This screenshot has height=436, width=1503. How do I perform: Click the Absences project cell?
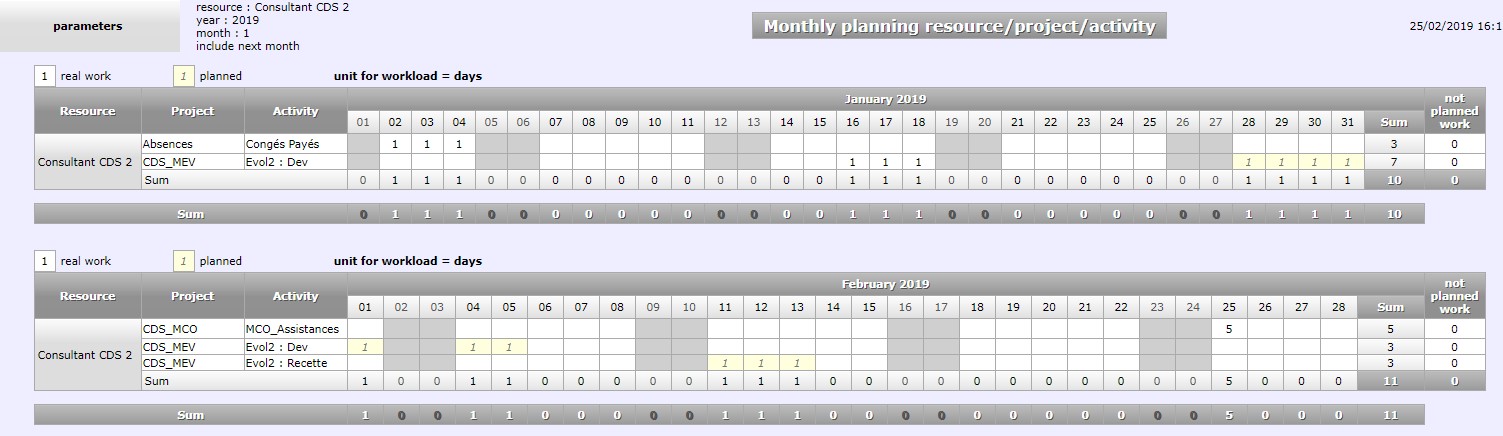(x=192, y=144)
